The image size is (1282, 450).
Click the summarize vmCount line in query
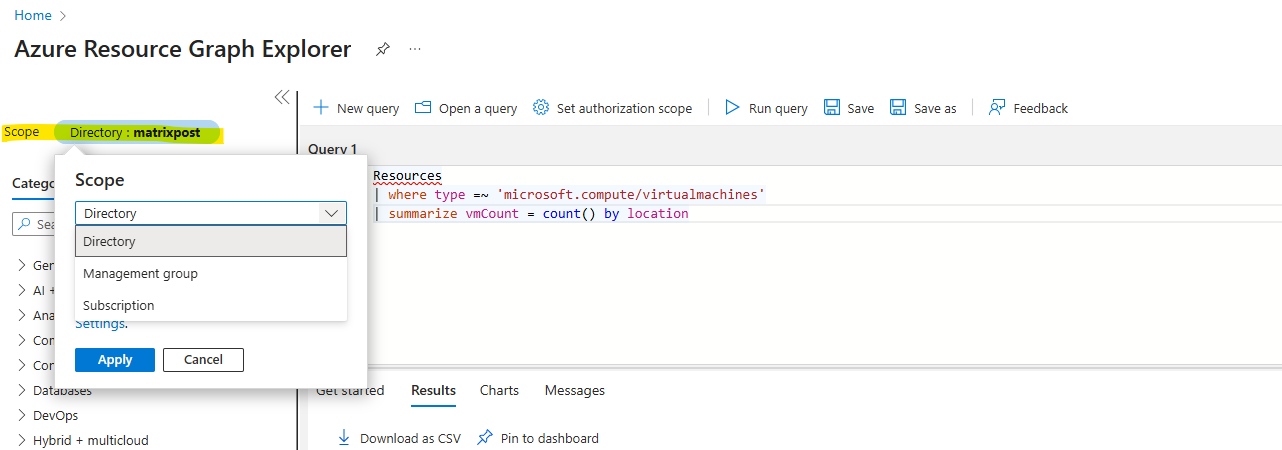pos(531,213)
